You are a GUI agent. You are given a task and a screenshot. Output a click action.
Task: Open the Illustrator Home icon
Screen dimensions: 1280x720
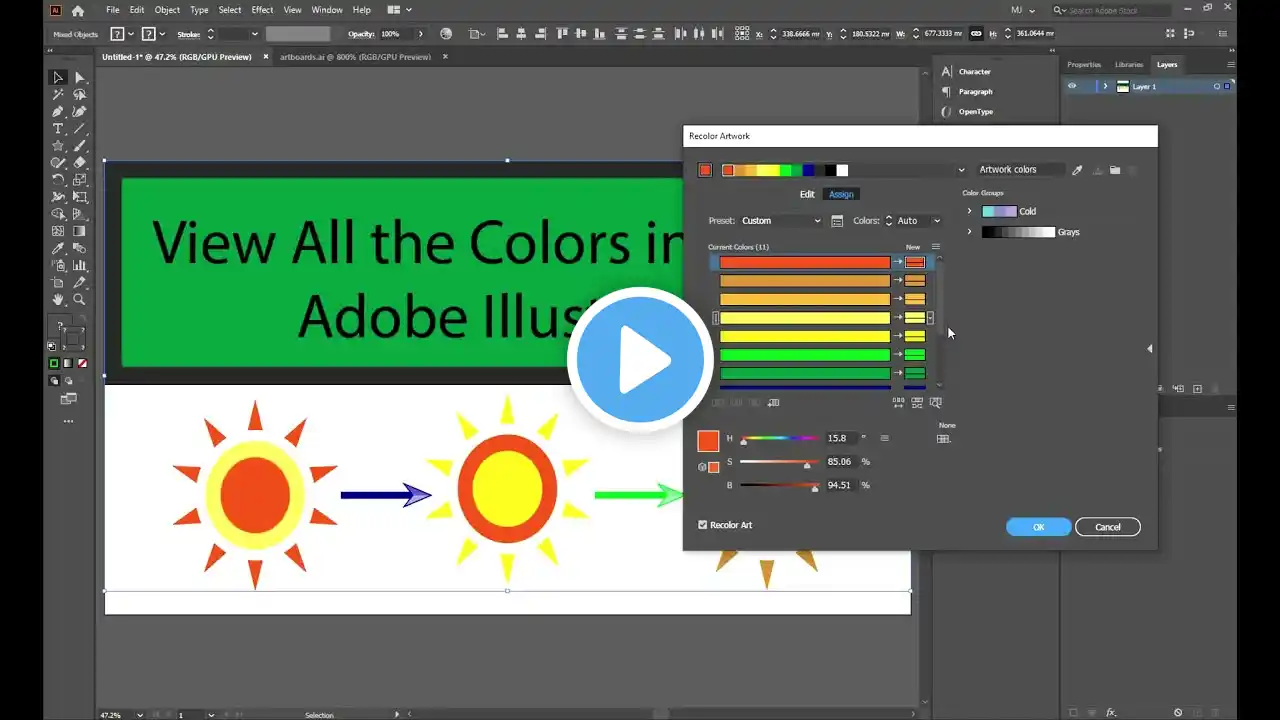tap(78, 10)
